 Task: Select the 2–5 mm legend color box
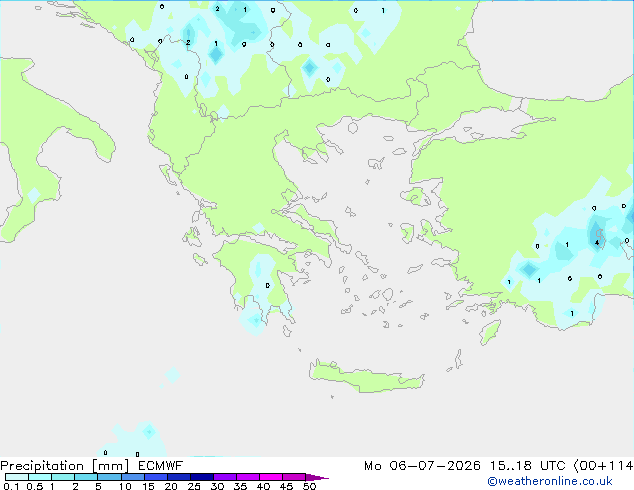coord(86,477)
